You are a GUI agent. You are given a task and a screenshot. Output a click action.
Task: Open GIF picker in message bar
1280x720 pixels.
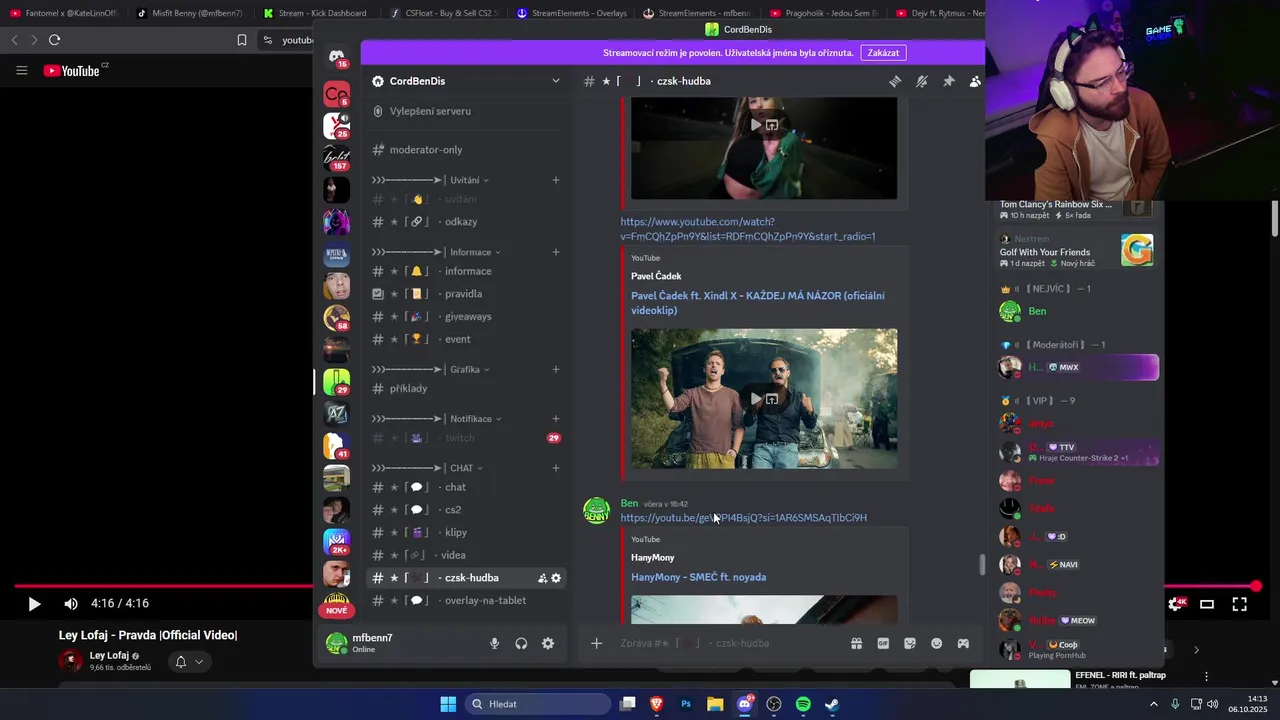pyautogui.click(x=883, y=643)
